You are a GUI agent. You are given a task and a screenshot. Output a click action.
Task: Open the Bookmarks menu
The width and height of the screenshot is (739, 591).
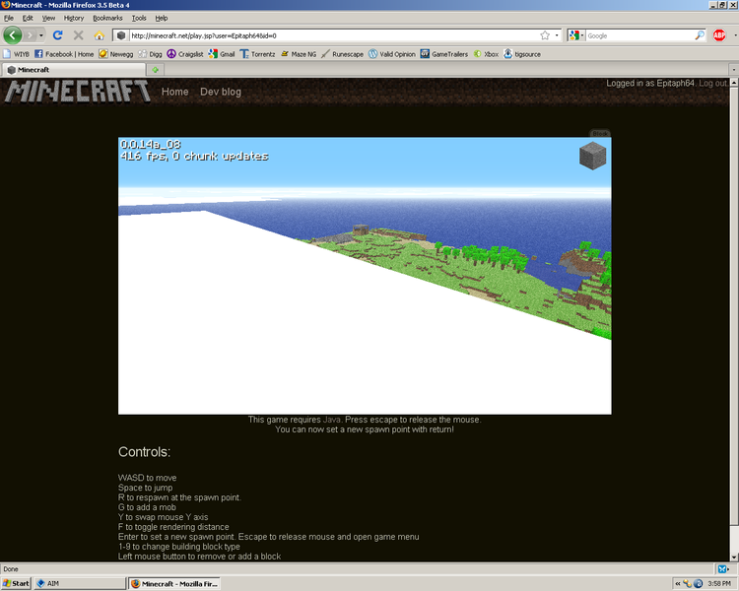coord(107,18)
